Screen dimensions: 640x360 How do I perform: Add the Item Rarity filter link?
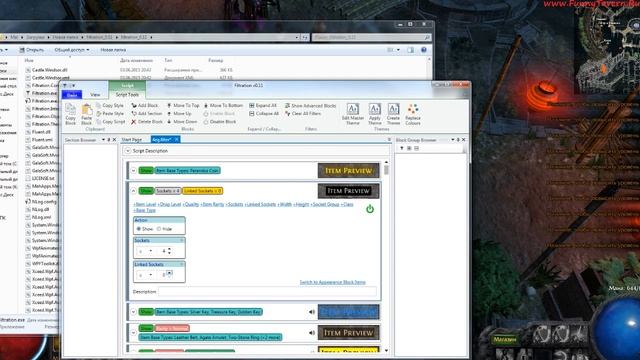tap(212, 204)
